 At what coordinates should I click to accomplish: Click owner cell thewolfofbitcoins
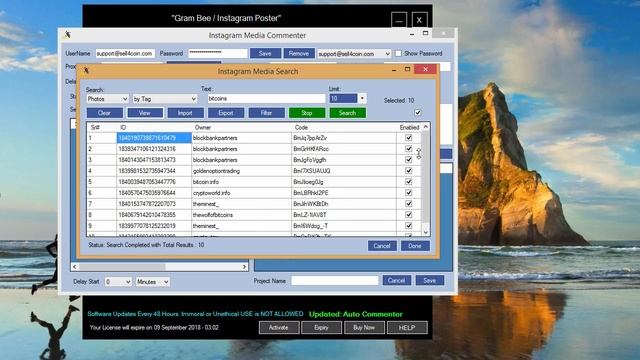241,215
